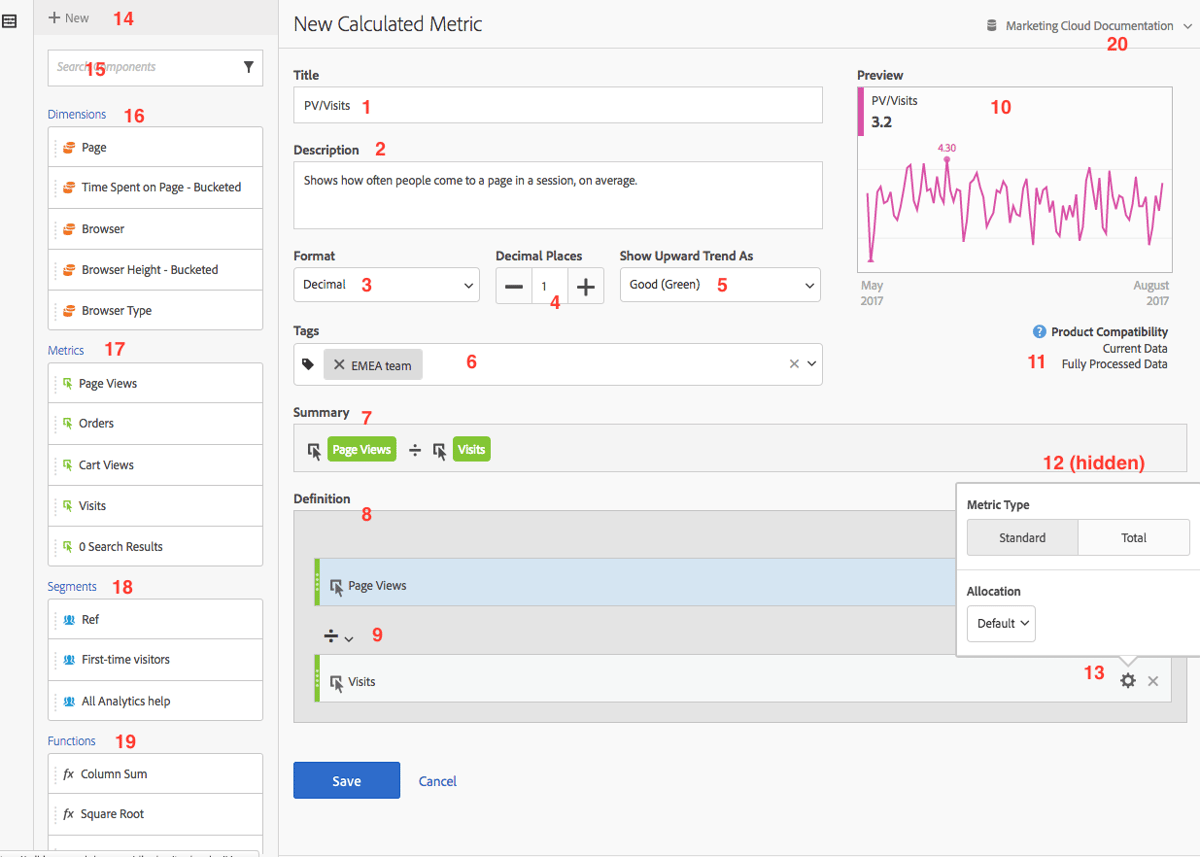
Task: Click the Save button
Action: [x=346, y=780]
